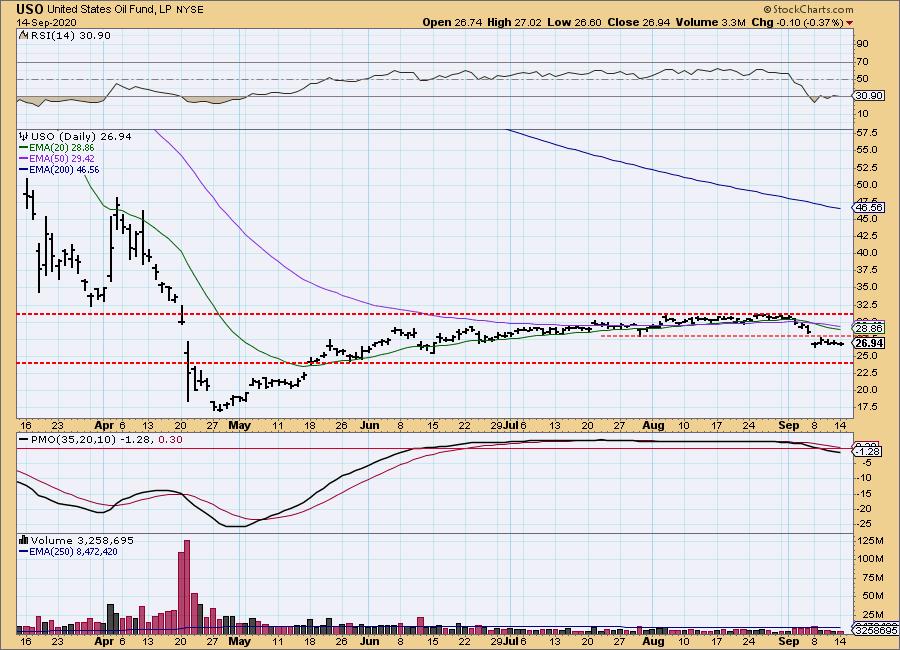Image resolution: width=900 pixels, height=650 pixels.
Task: Click the RSI(14) indicator icon
Action: (x=23, y=35)
